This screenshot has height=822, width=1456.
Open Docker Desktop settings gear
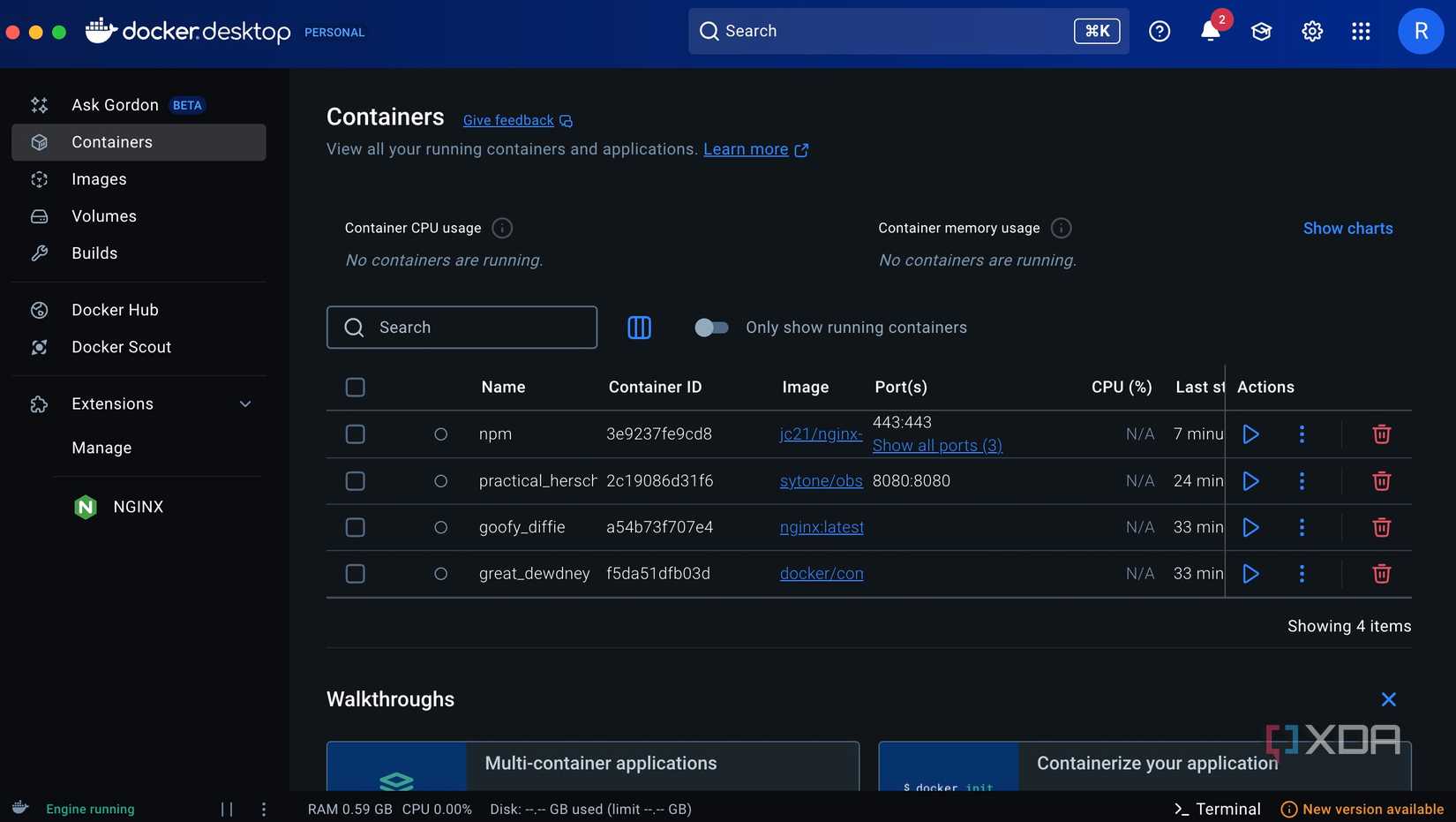pyautogui.click(x=1311, y=32)
